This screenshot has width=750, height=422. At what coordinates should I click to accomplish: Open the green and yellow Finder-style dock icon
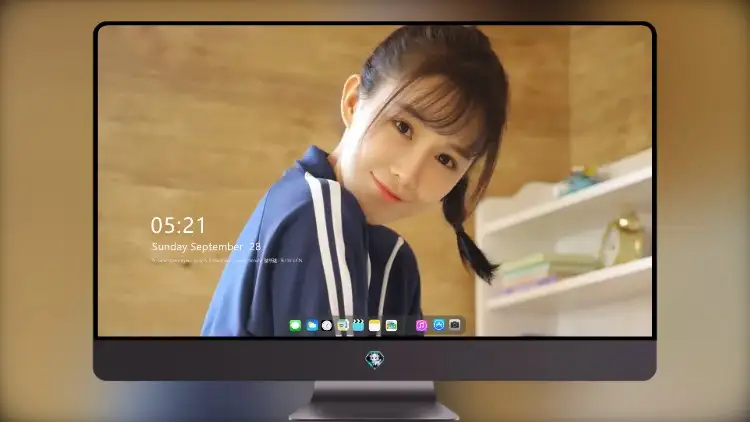(342, 326)
